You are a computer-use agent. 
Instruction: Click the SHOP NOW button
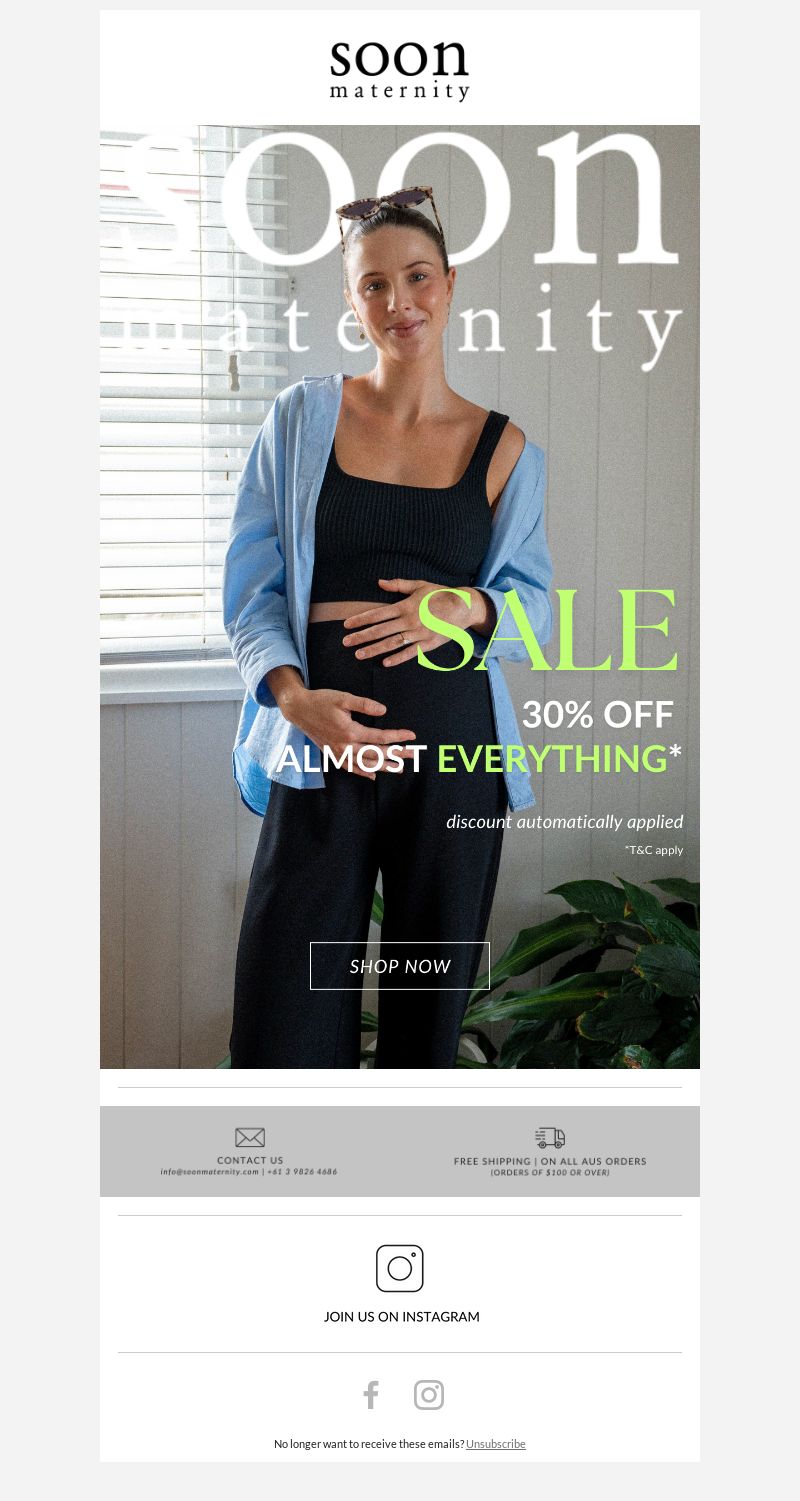point(400,966)
